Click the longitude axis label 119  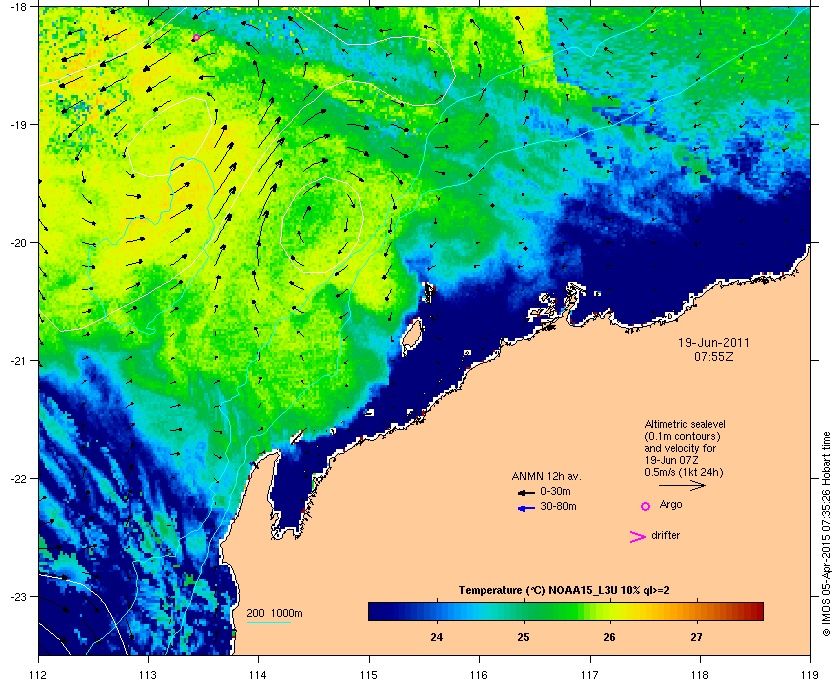(810, 674)
